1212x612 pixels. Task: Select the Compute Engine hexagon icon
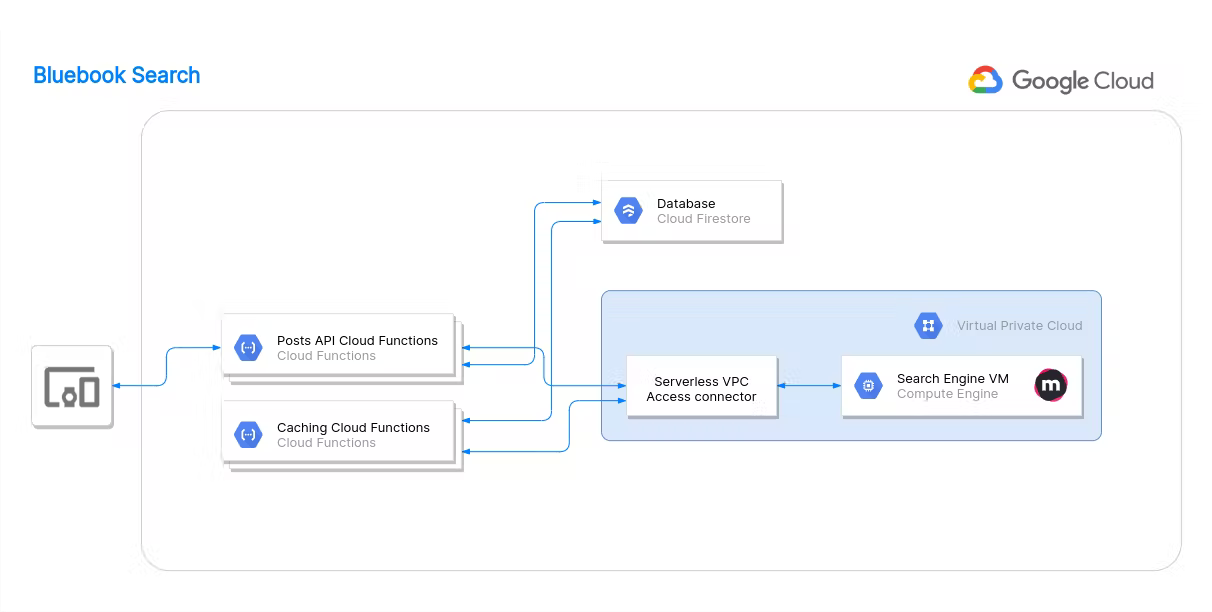point(868,385)
